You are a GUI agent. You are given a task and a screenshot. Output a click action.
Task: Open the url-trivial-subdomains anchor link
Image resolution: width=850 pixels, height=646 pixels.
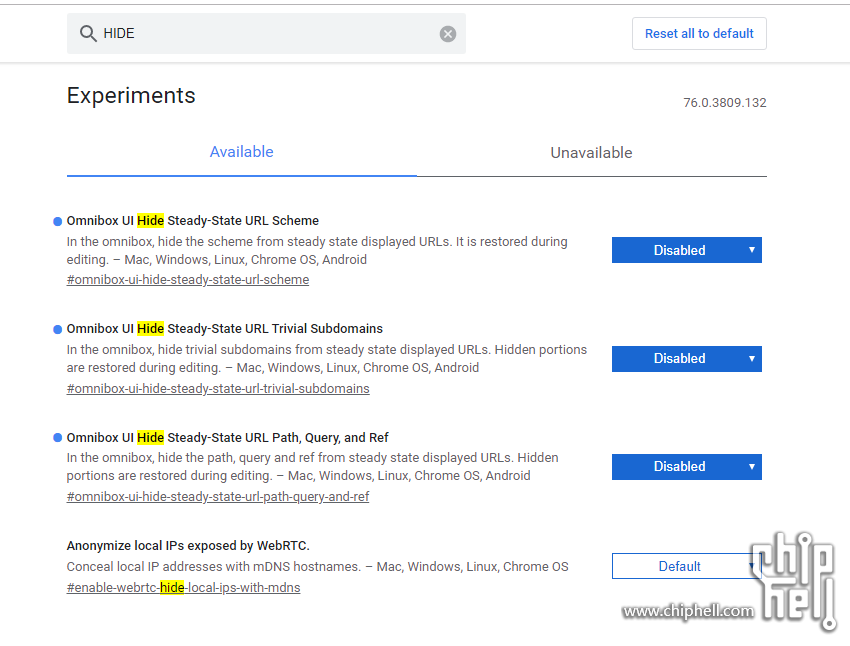pyautogui.click(x=218, y=389)
